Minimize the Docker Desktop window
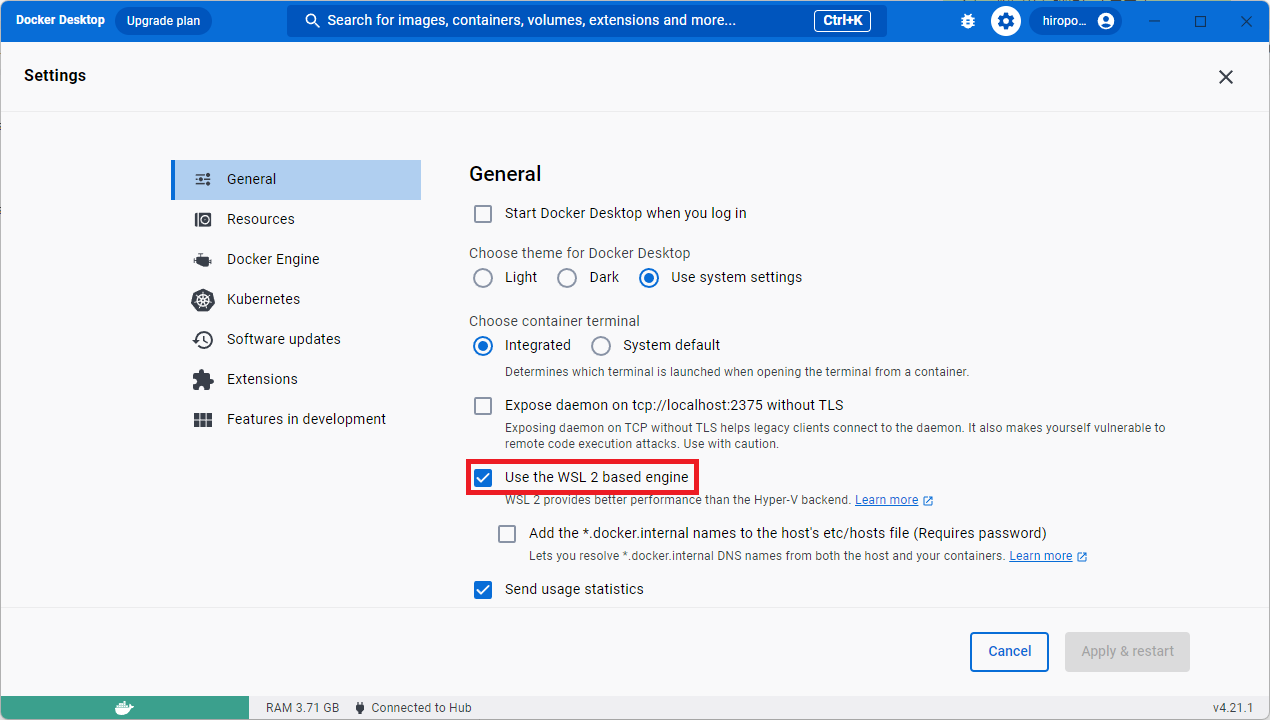The image size is (1270, 720). coord(1157,21)
